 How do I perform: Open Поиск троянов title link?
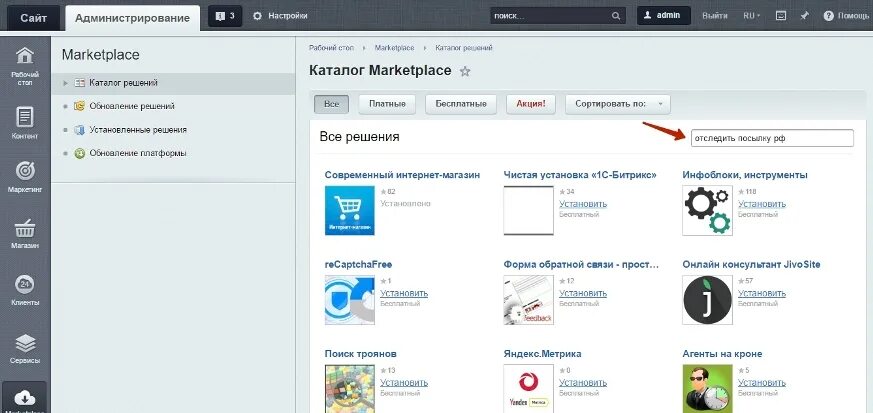click(360, 354)
